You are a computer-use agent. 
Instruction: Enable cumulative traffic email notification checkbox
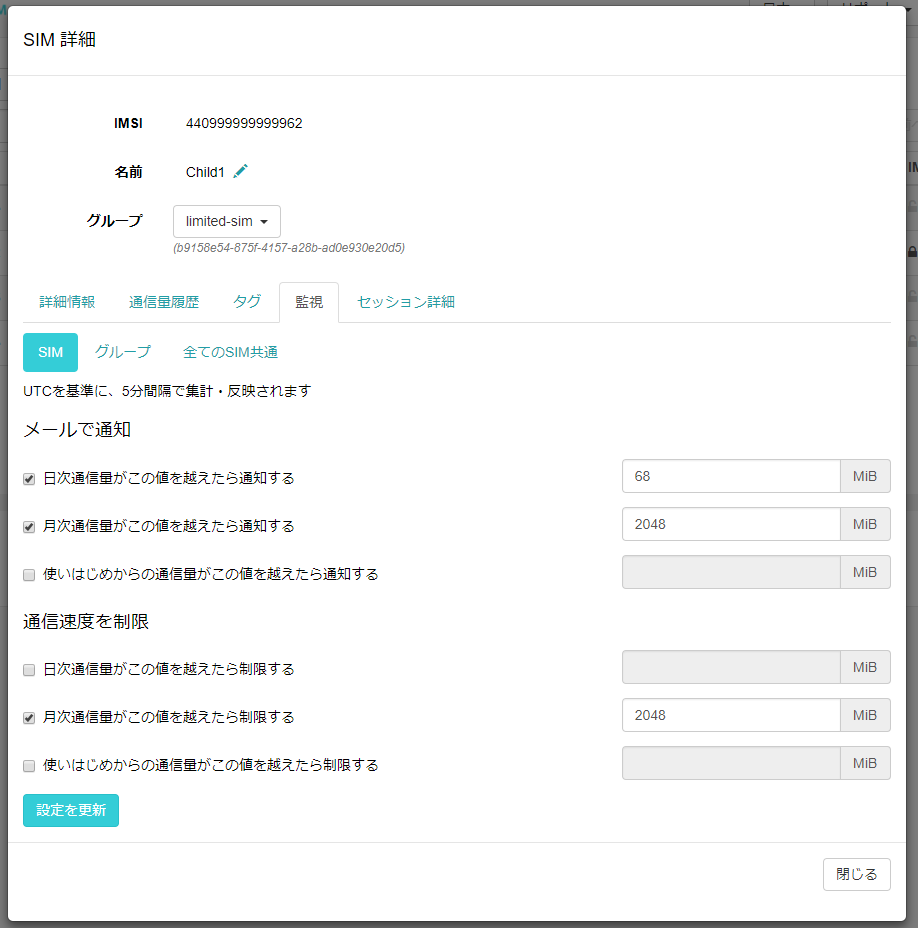(x=29, y=575)
